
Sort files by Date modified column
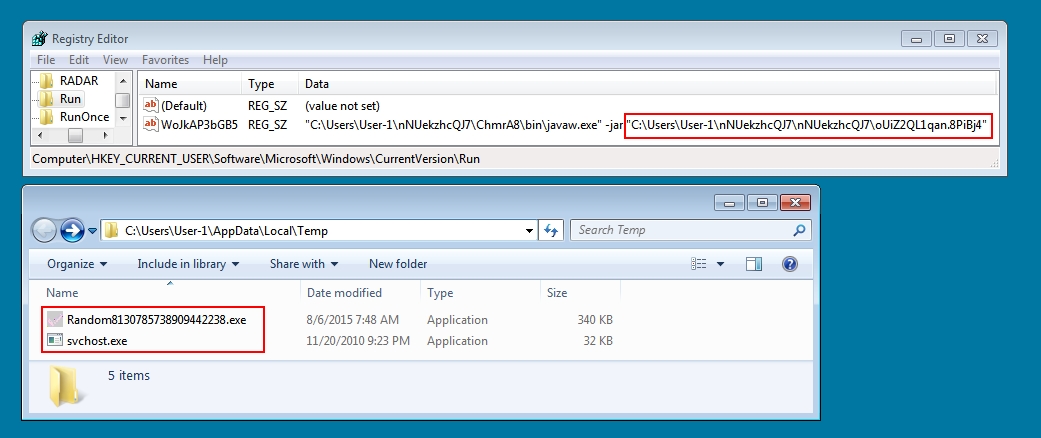point(344,293)
